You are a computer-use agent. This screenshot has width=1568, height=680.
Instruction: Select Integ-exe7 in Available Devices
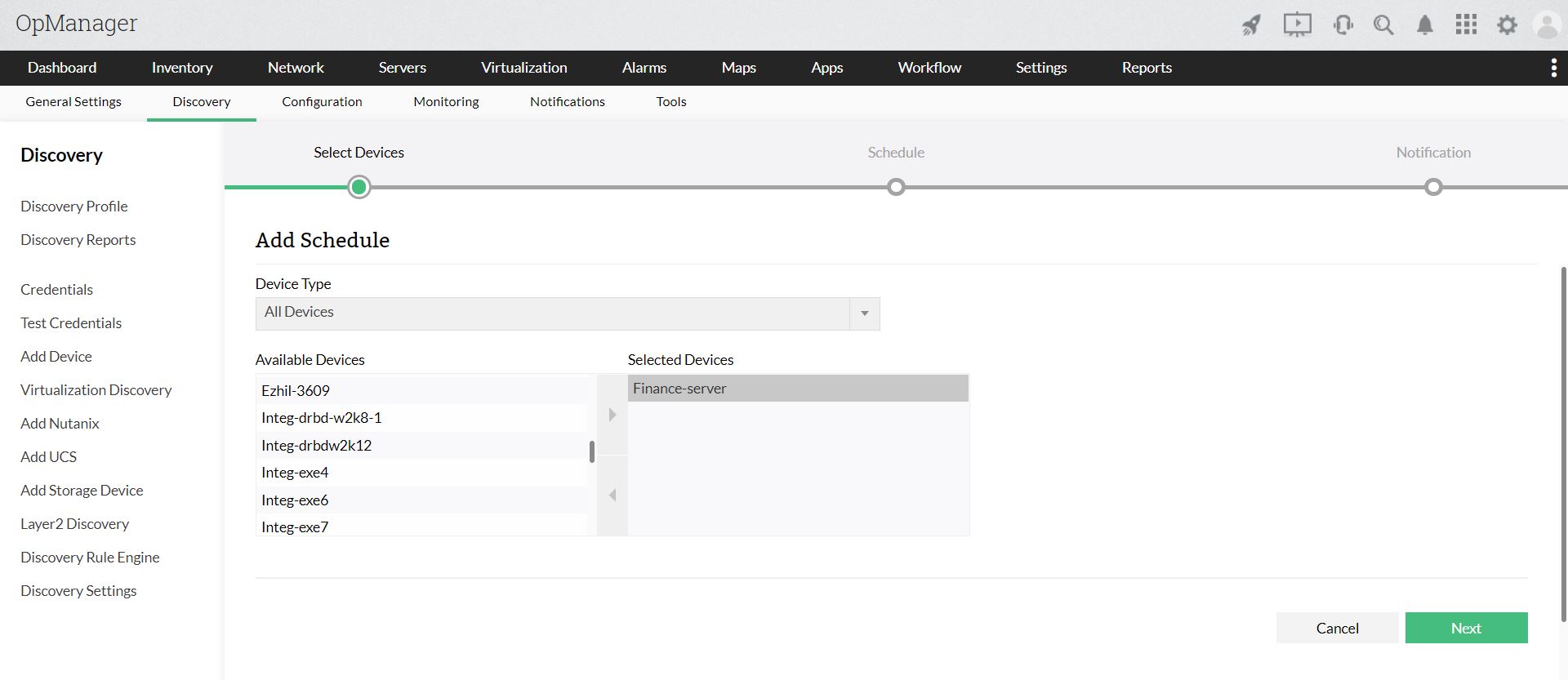[x=421, y=525]
